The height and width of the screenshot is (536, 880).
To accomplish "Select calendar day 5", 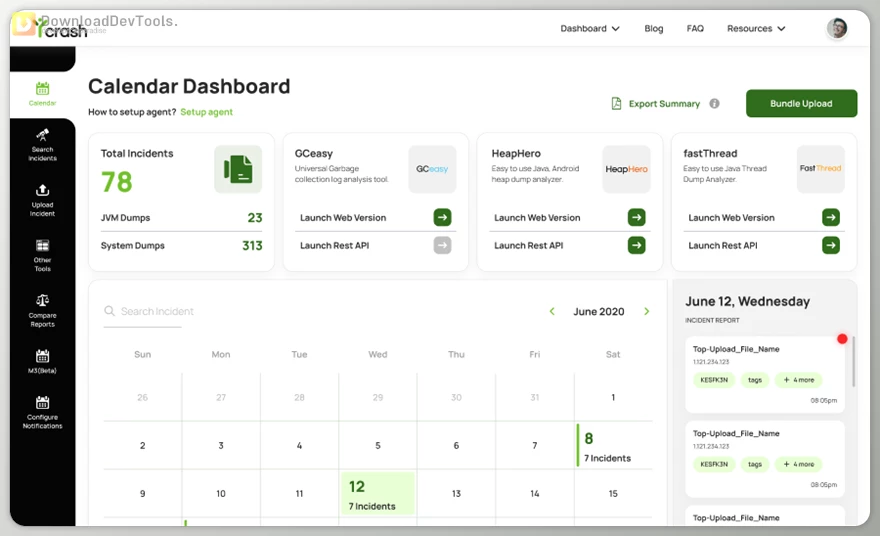I will pos(378,446).
